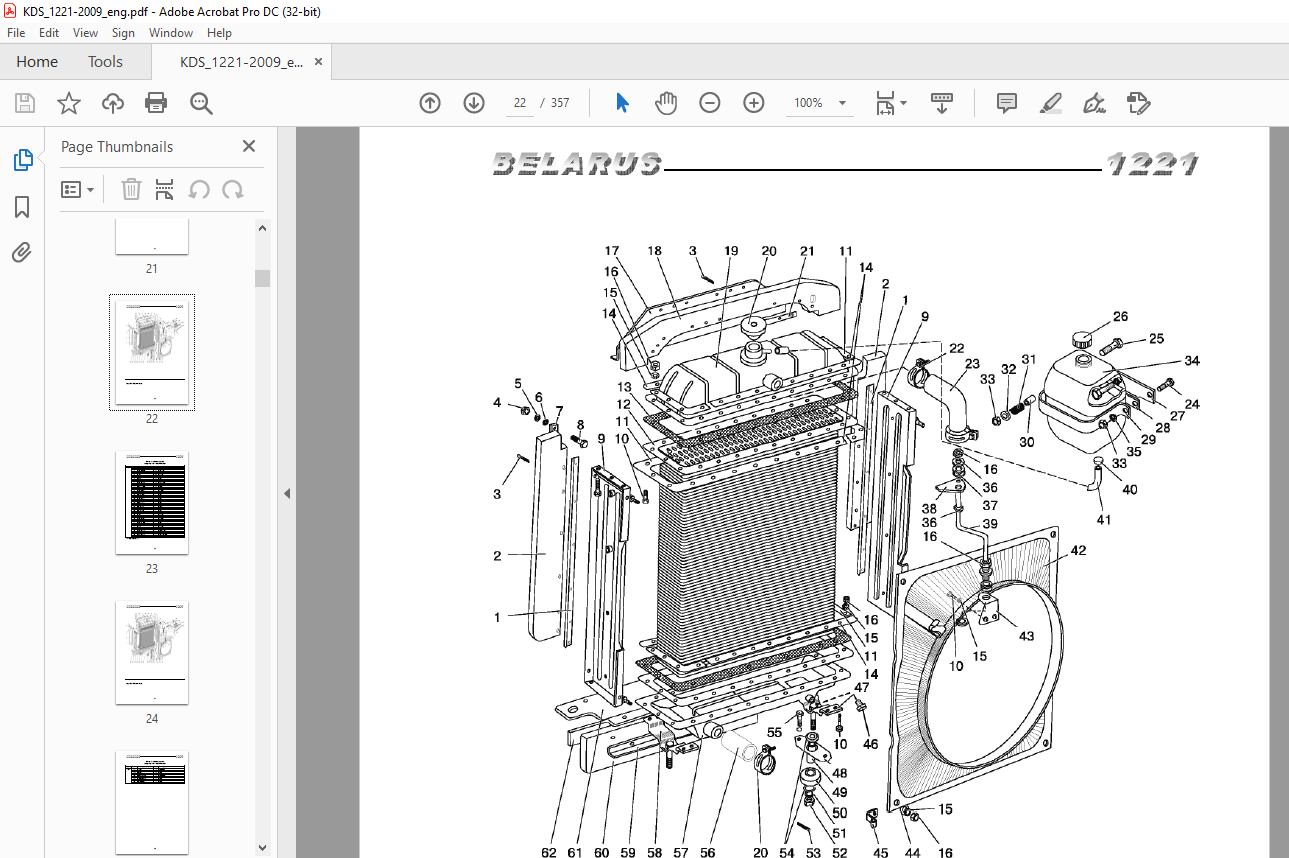The height and width of the screenshot is (858, 1289).
Task: Rotate pages counterclockwise
Action: pyautogui.click(x=199, y=189)
